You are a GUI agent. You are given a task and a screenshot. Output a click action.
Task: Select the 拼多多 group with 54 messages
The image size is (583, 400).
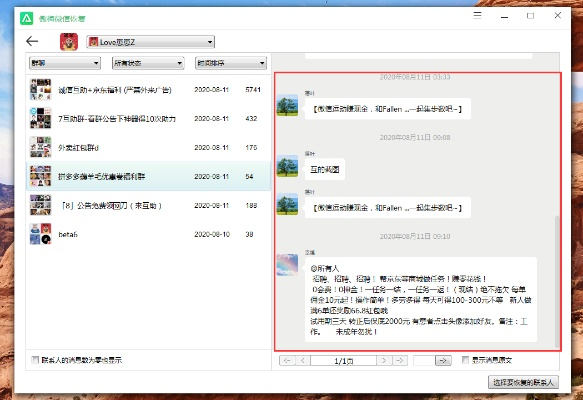[148, 176]
